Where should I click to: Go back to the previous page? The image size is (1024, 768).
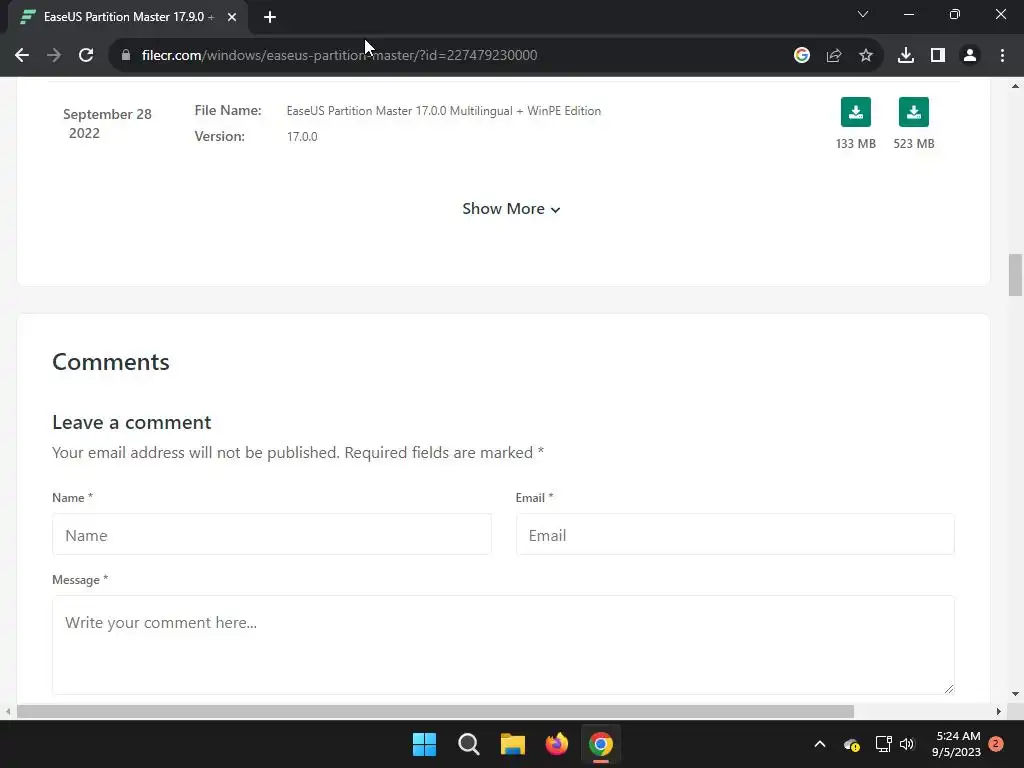tap(22, 56)
